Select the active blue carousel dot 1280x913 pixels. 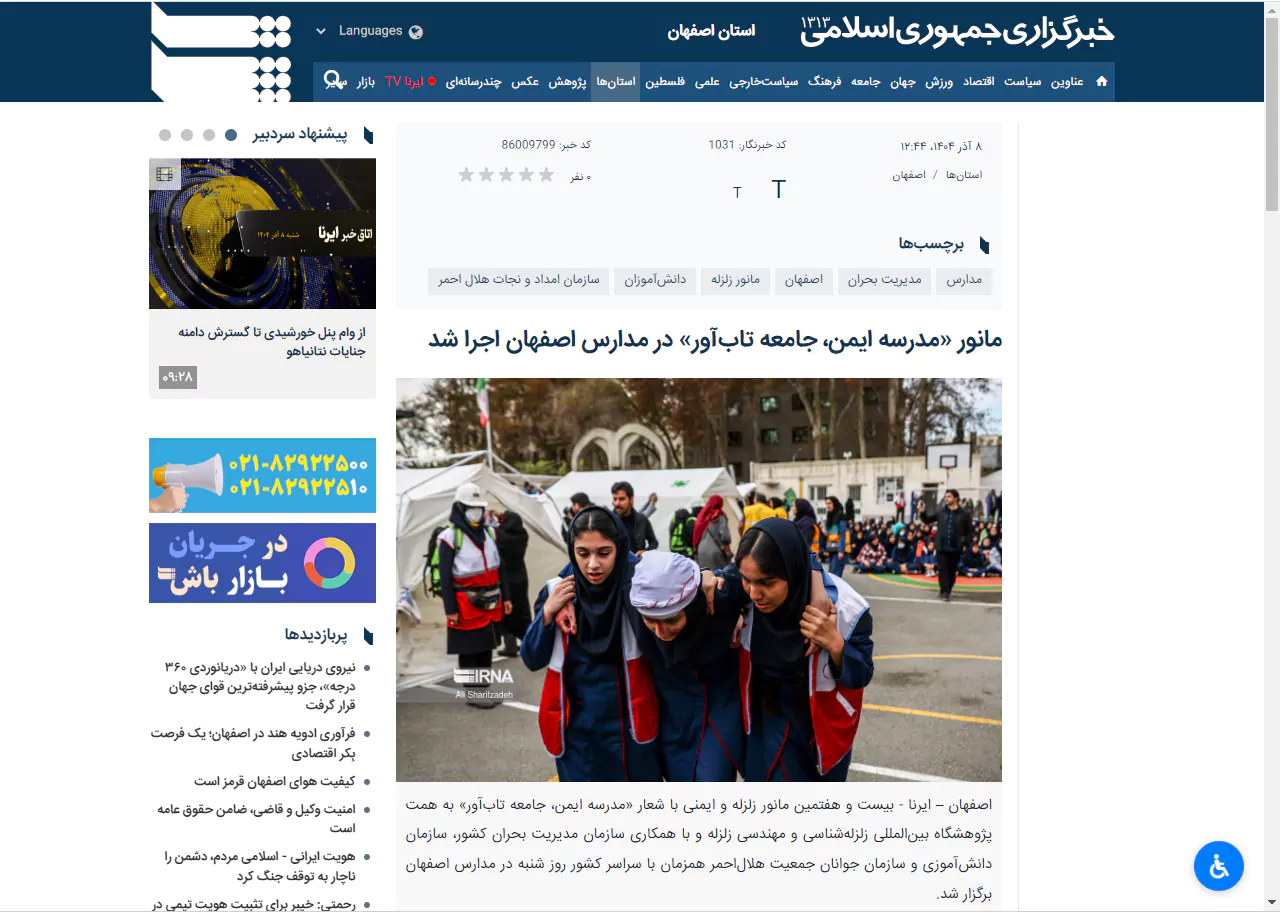click(x=231, y=135)
